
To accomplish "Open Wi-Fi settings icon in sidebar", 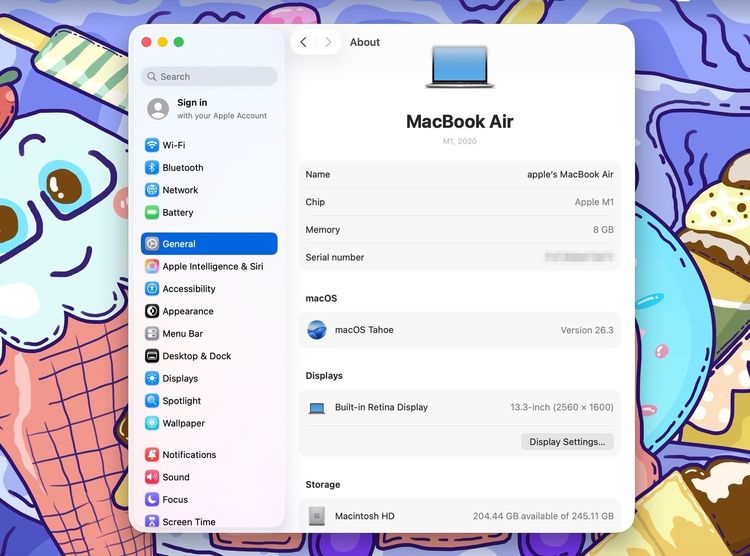I will pyautogui.click(x=152, y=145).
